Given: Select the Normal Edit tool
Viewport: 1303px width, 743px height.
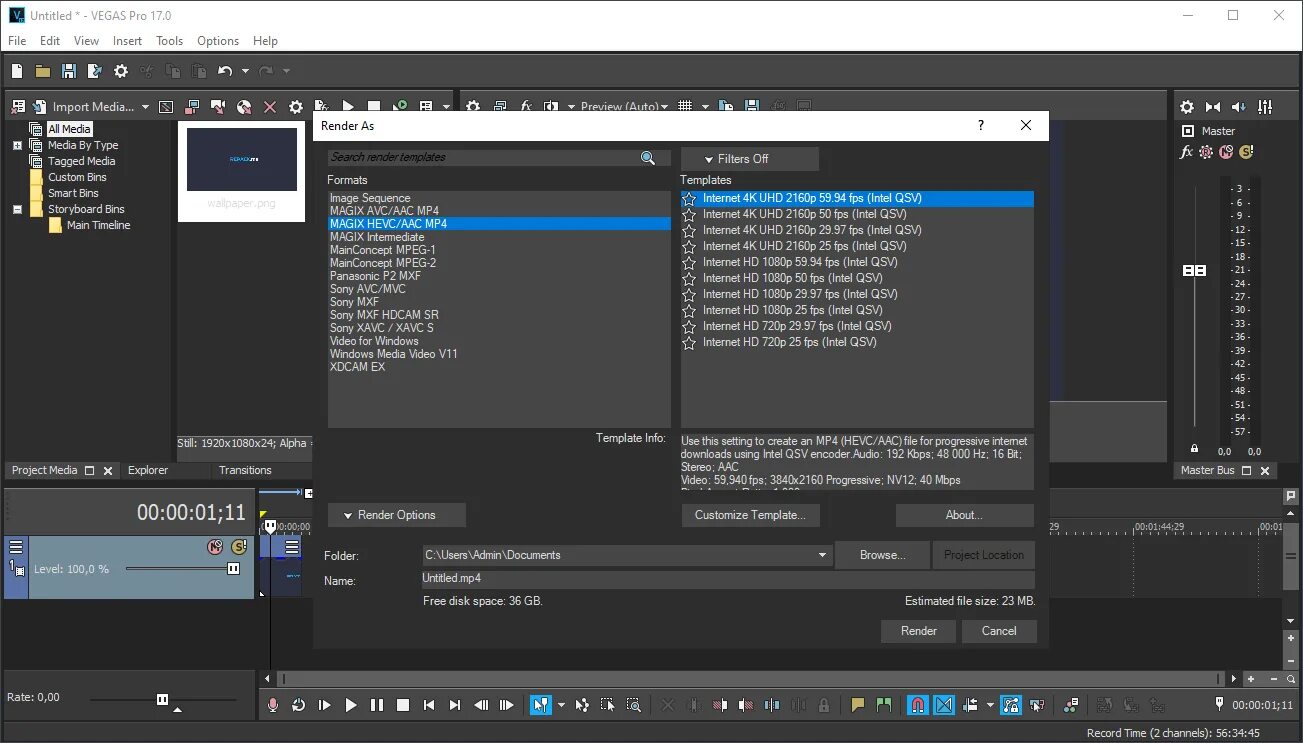Looking at the screenshot, I should 540,705.
